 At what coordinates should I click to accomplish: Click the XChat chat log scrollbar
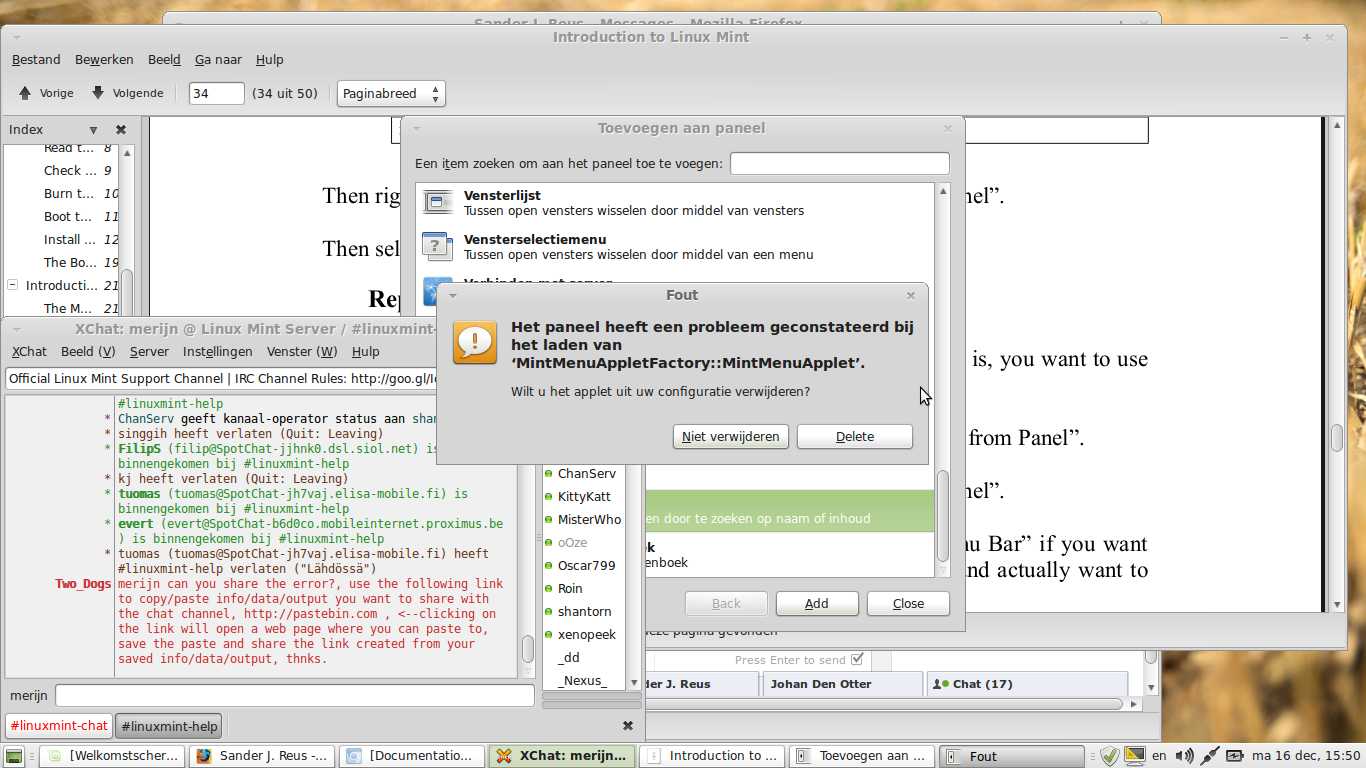pos(528,649)
